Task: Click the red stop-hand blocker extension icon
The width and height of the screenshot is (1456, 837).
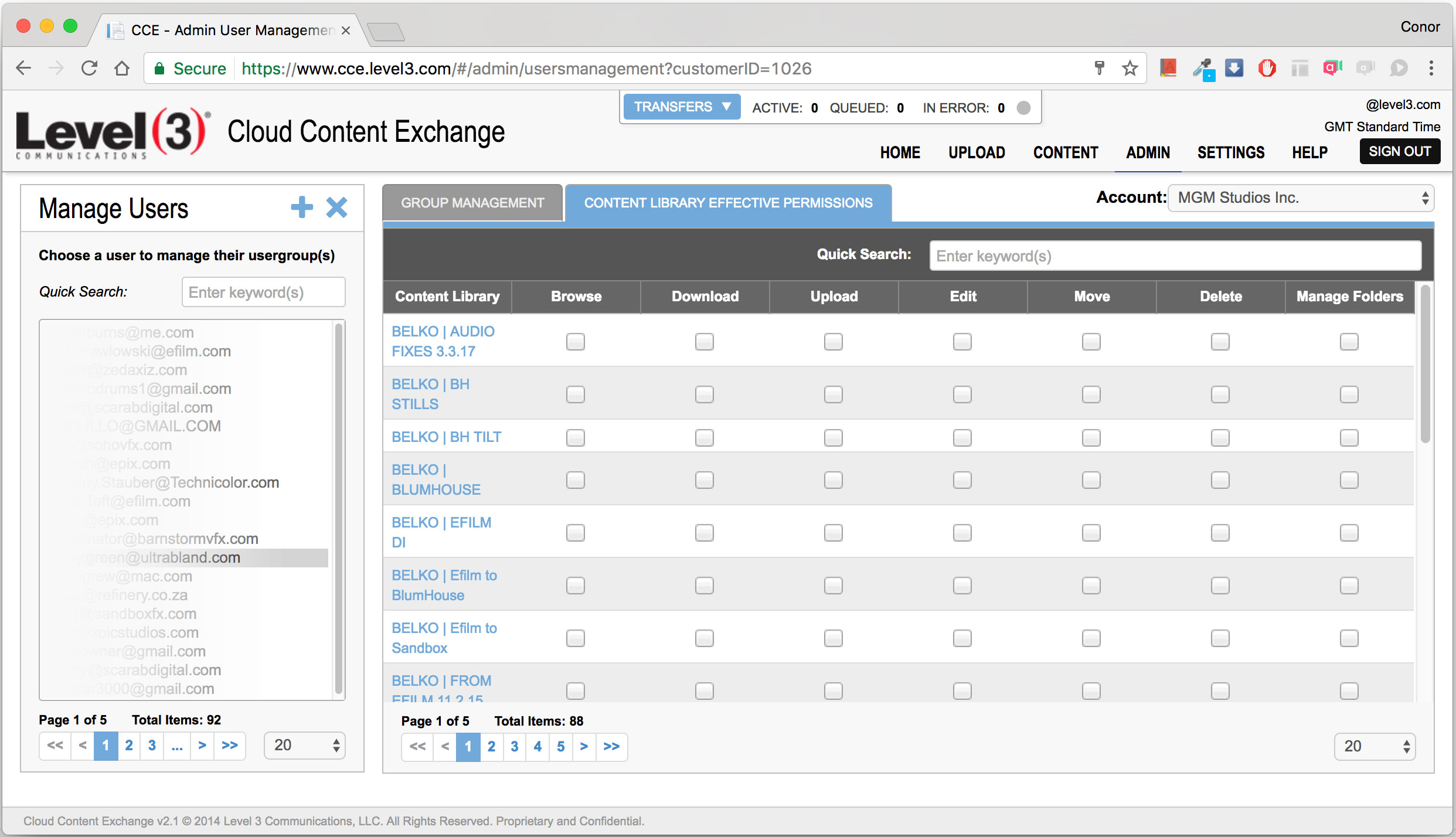Action: coord(1267,69)
